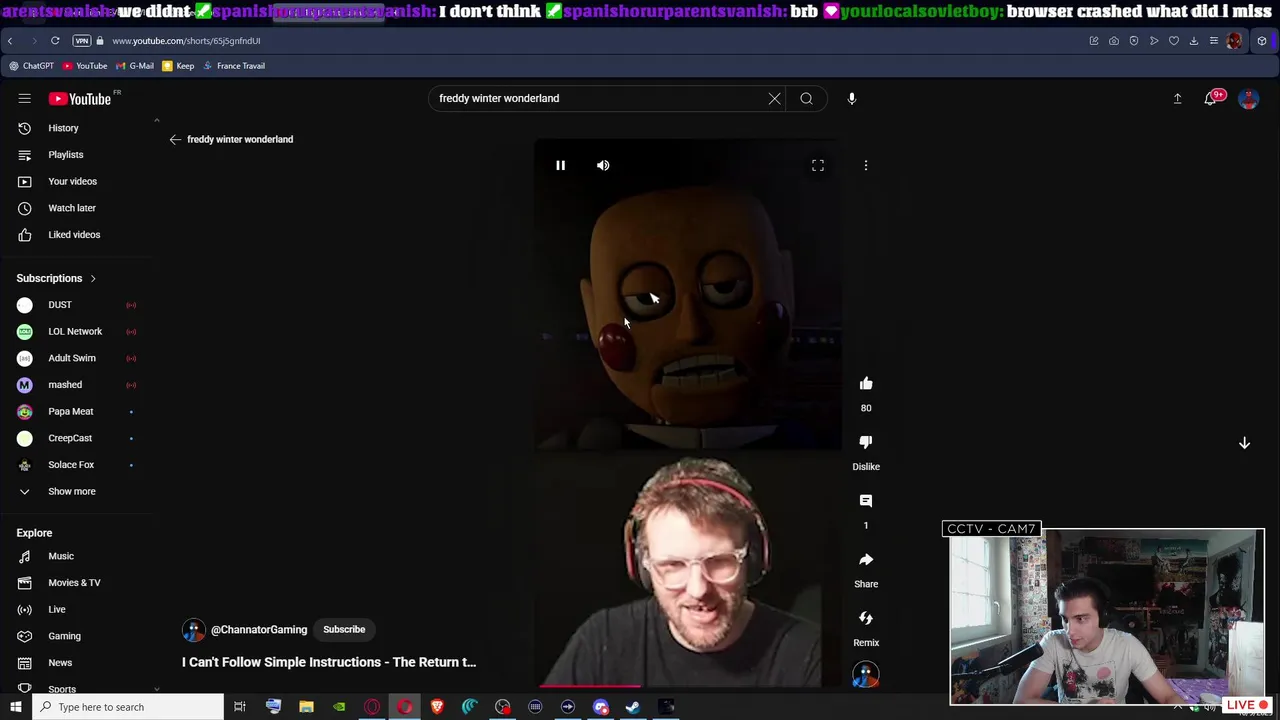Enter fullscreen on the Short

818,165
